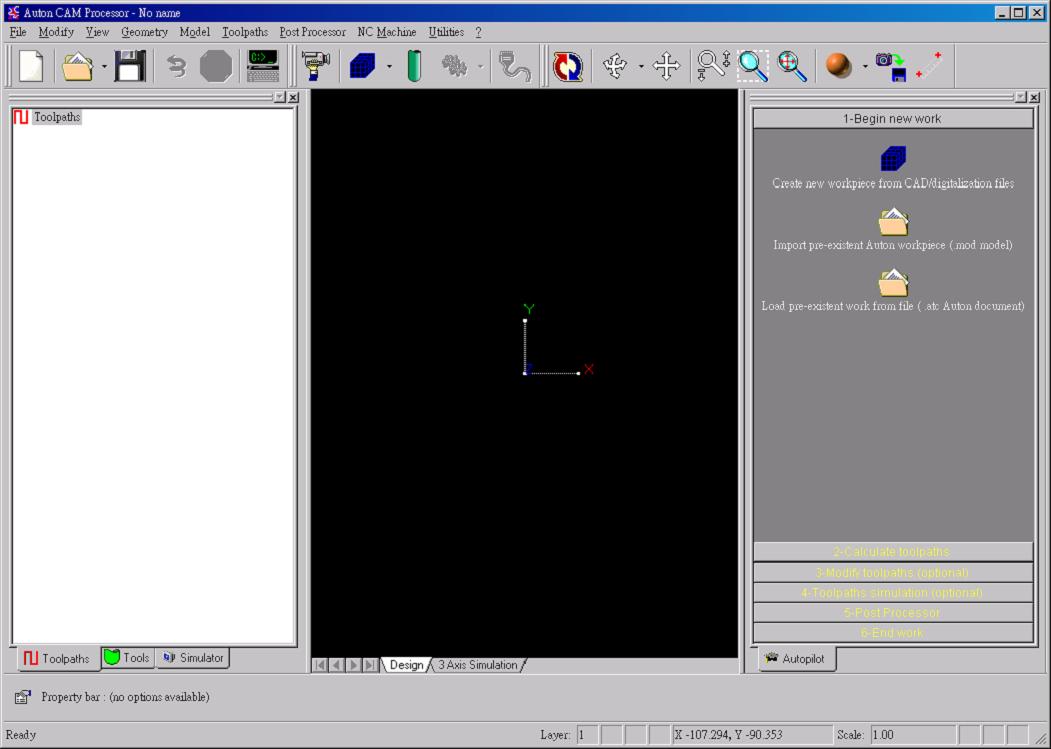Select the Toolpaths root tree item
This screenshot has height=749, width=1051.
click(x=57, y=117)
